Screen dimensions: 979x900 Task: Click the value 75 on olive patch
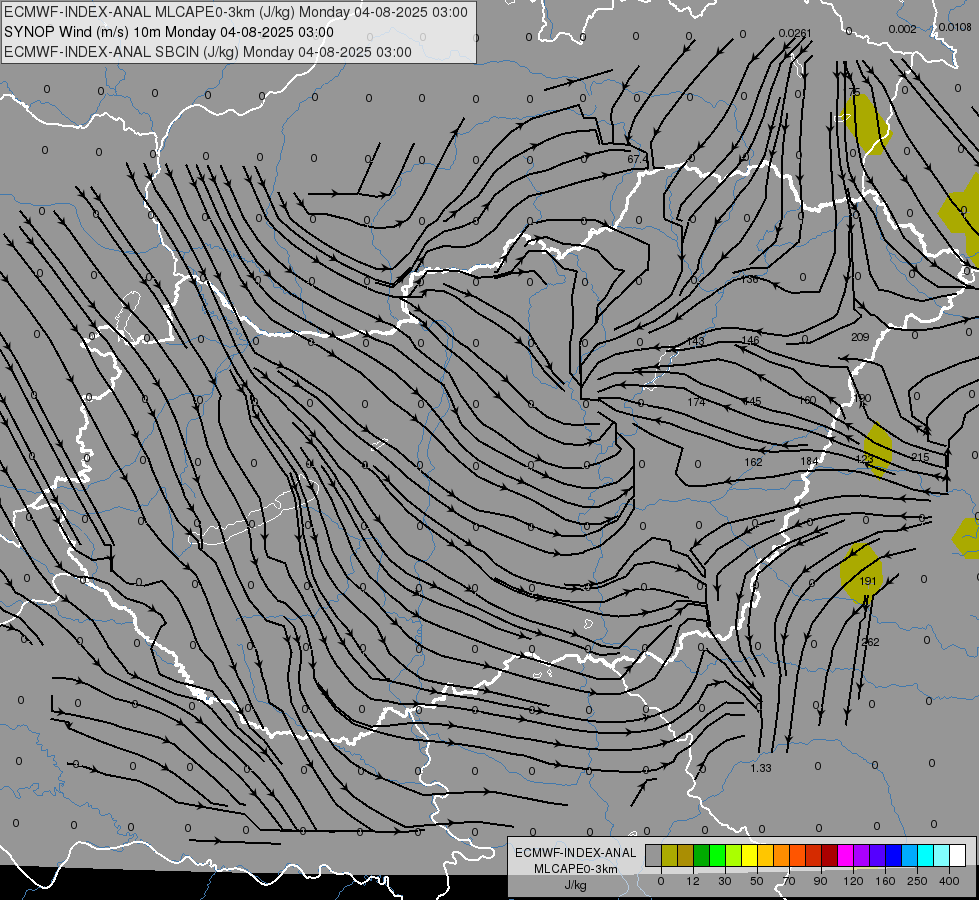point(855,92)
